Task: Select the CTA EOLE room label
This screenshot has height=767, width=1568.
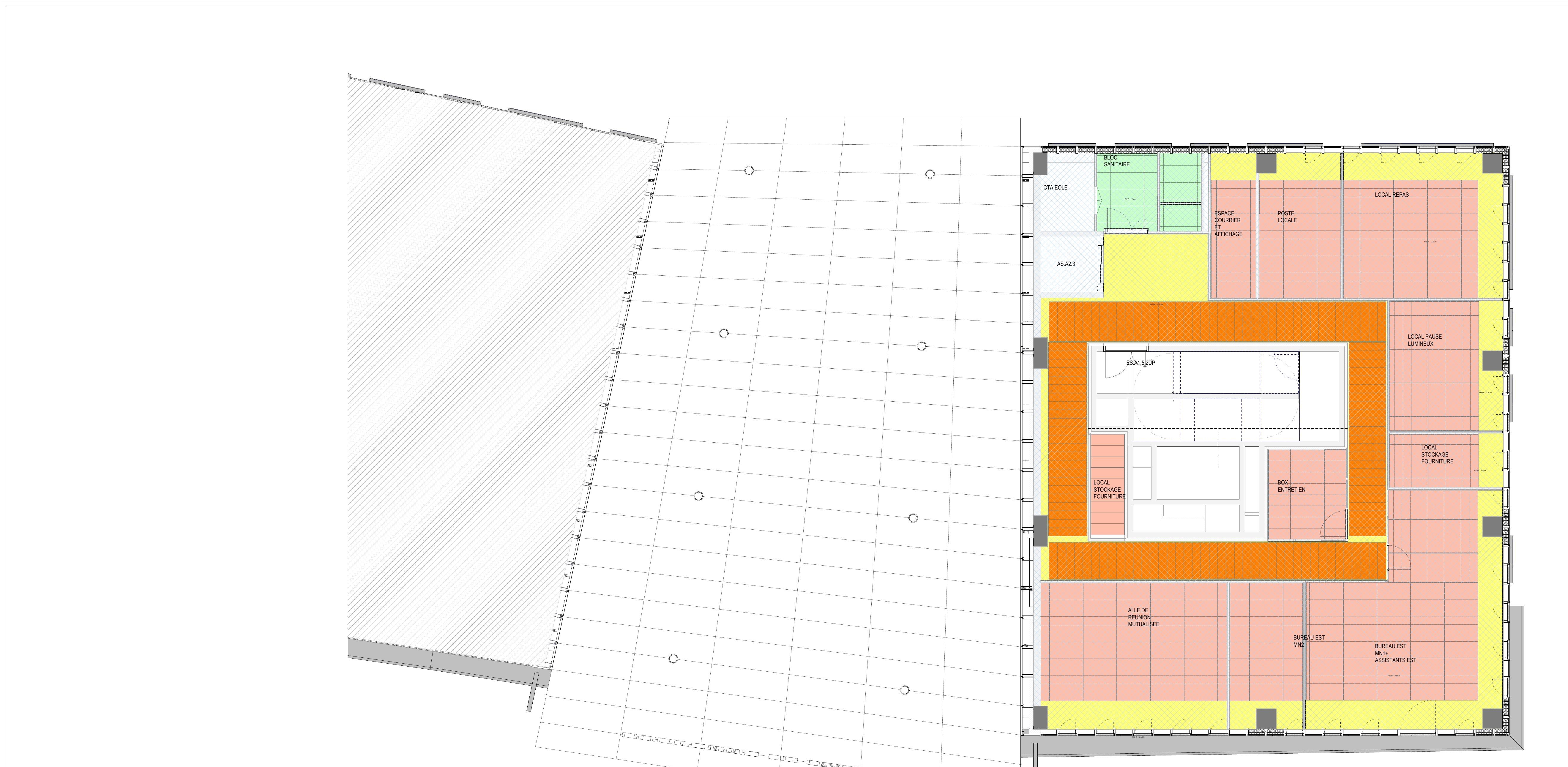Action: point(1055,187)
